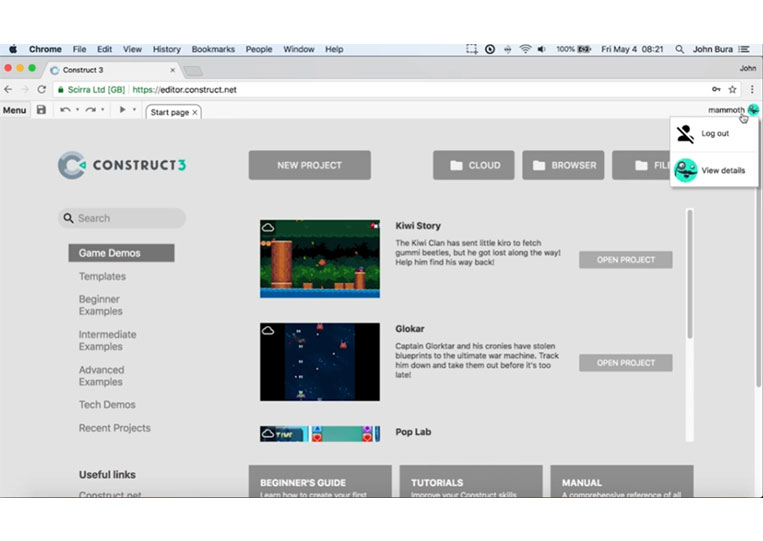Viewport: 763px width, 541px height.
Task: Open the MANUAL card
Action: pyautogui.click(x=622, y=481)
